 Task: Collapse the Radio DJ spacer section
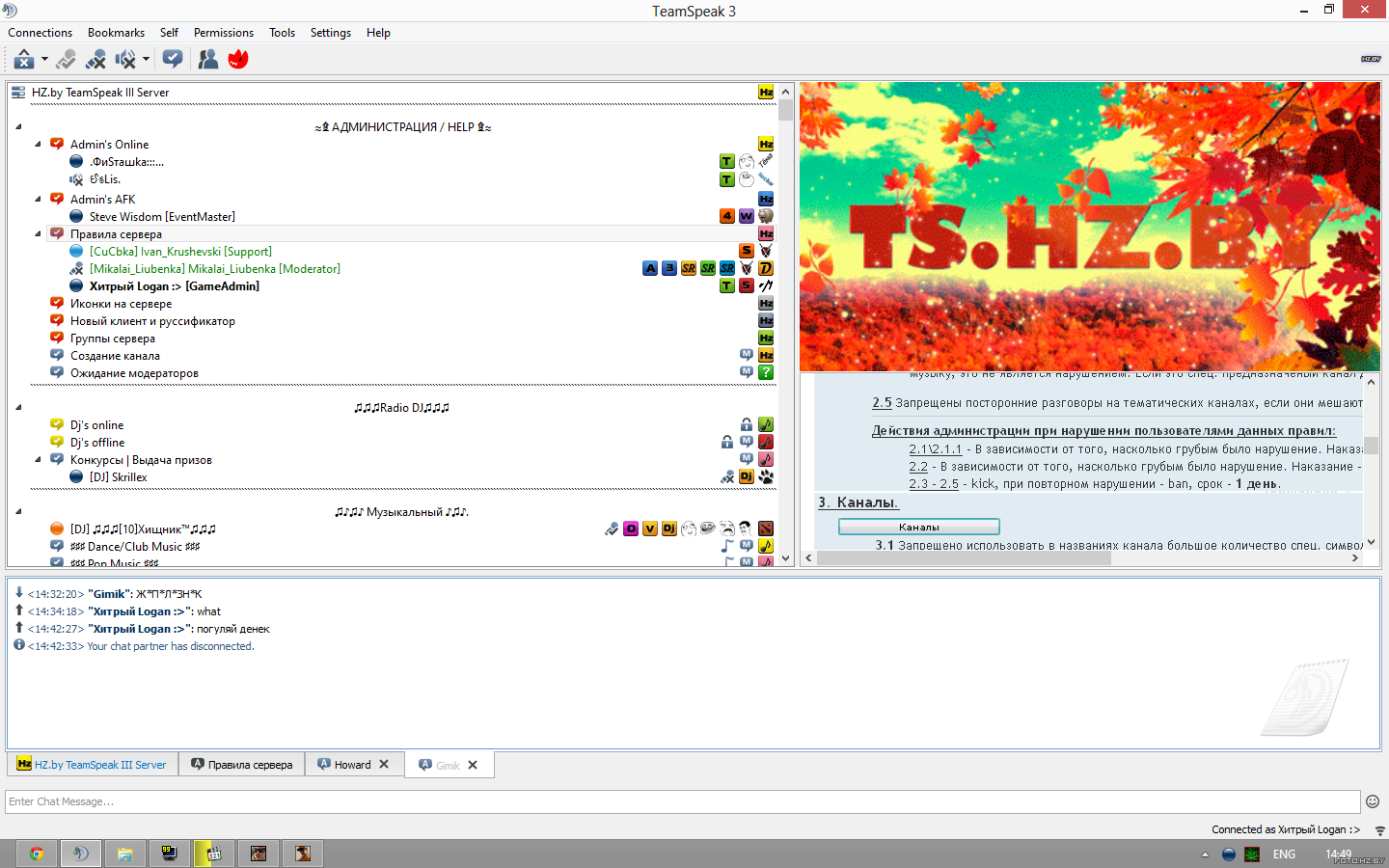(18, 408)
